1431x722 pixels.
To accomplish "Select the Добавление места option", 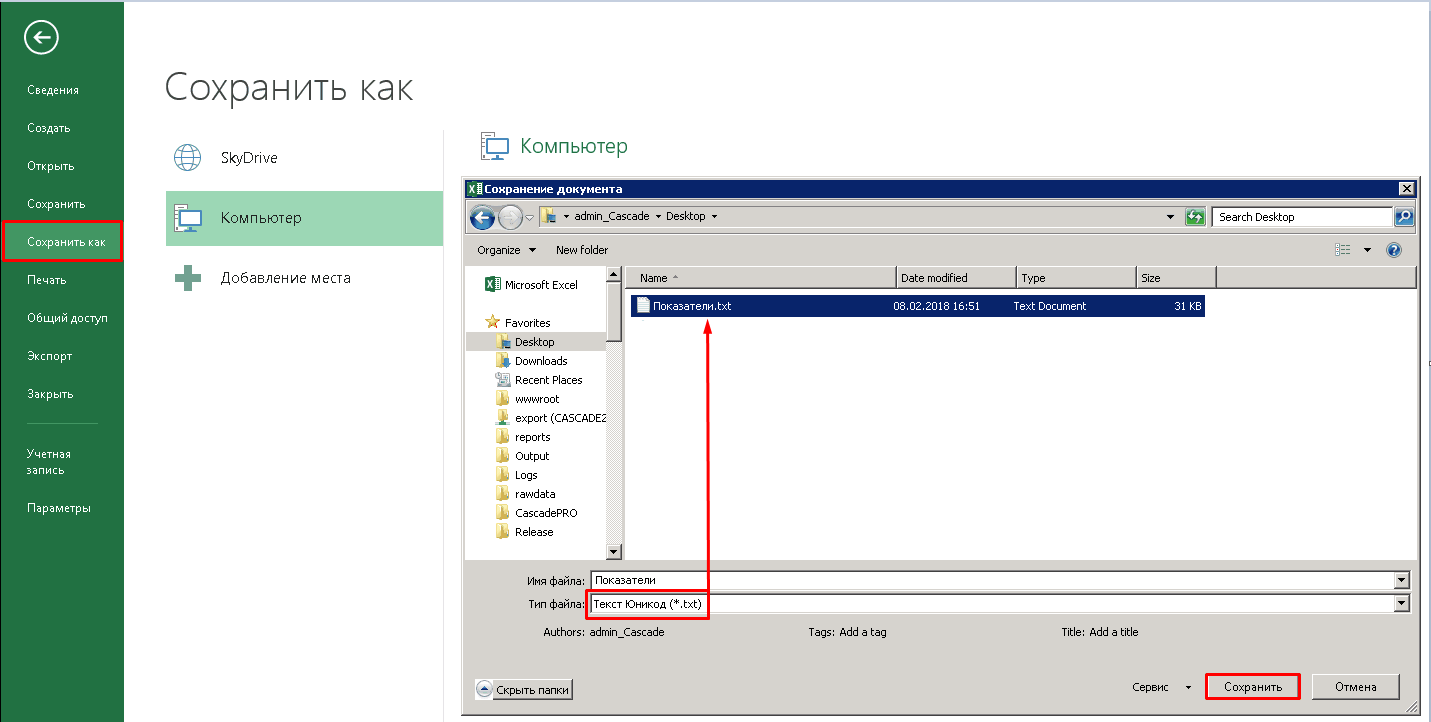I will point(304,278).
